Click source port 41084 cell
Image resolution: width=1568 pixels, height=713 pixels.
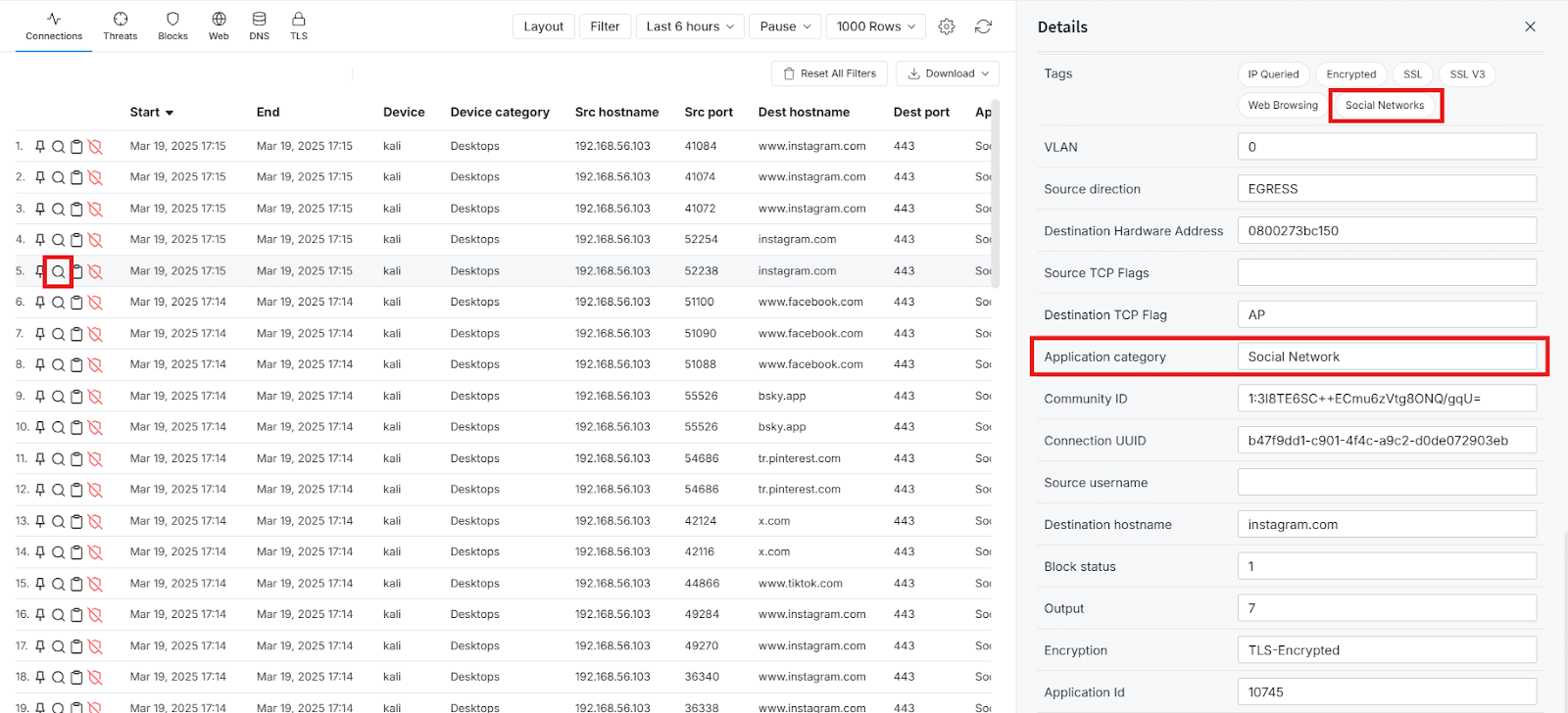pos(701,146)
